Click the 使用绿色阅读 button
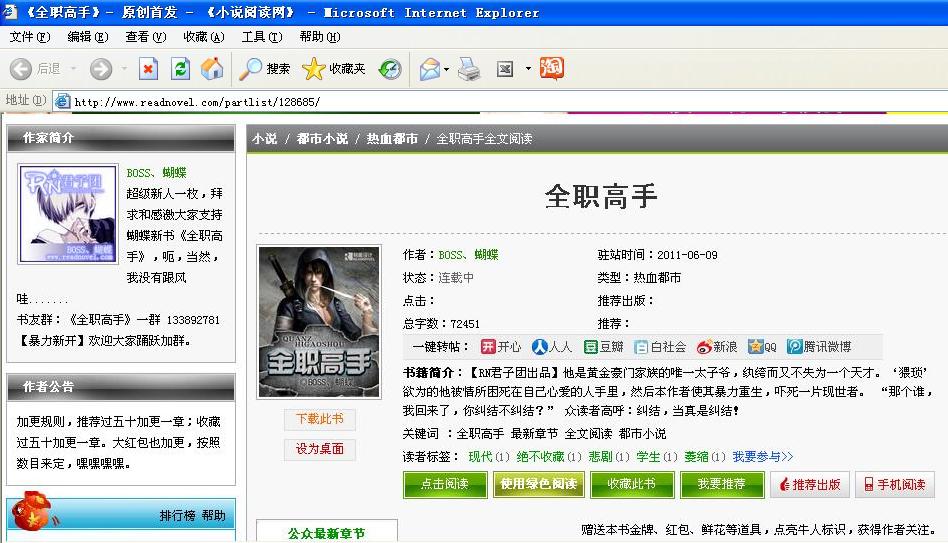The image size is (948, 543). tap(539, 484)
